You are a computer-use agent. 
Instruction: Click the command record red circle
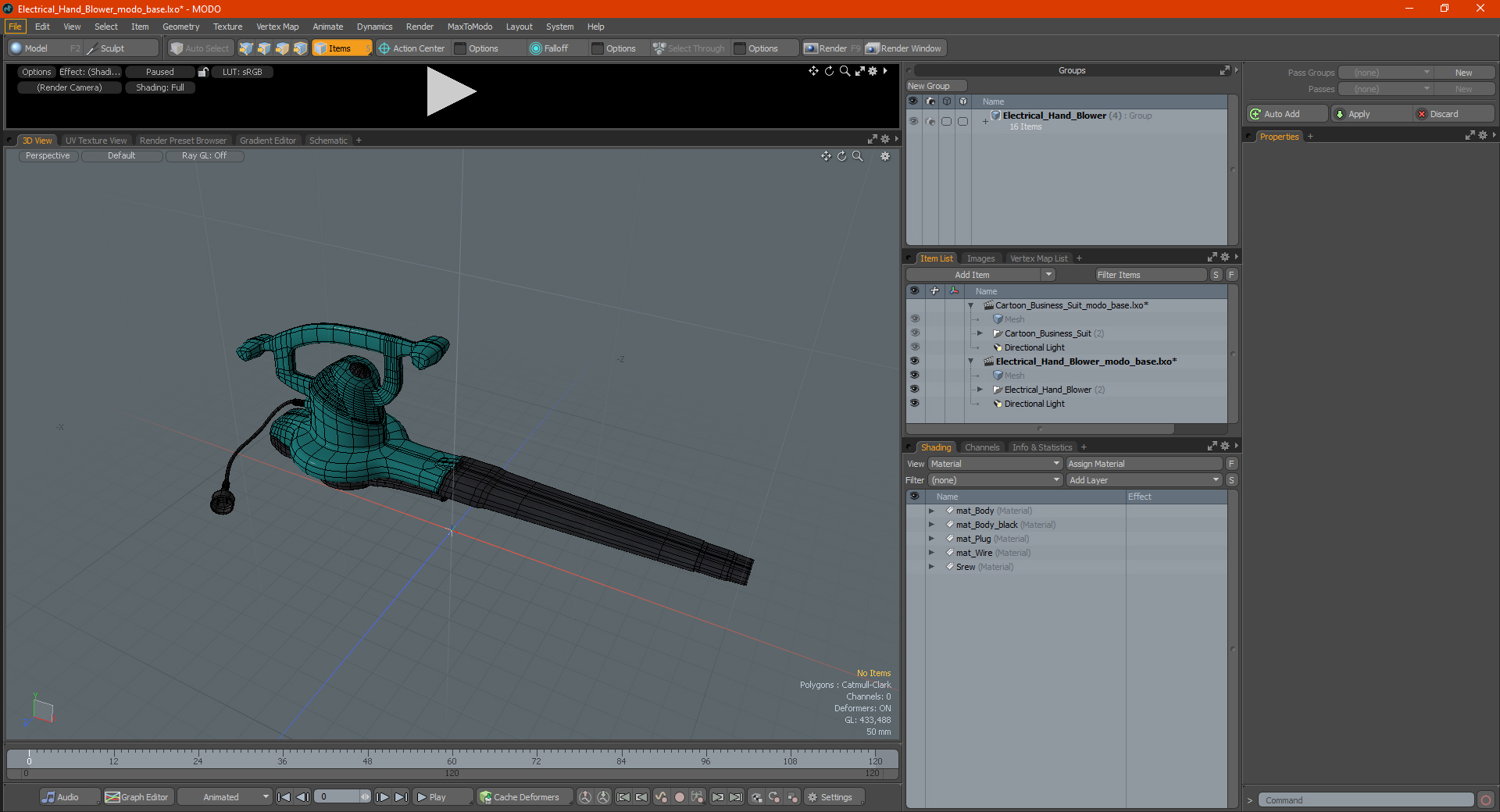[x=1486, y=800]
